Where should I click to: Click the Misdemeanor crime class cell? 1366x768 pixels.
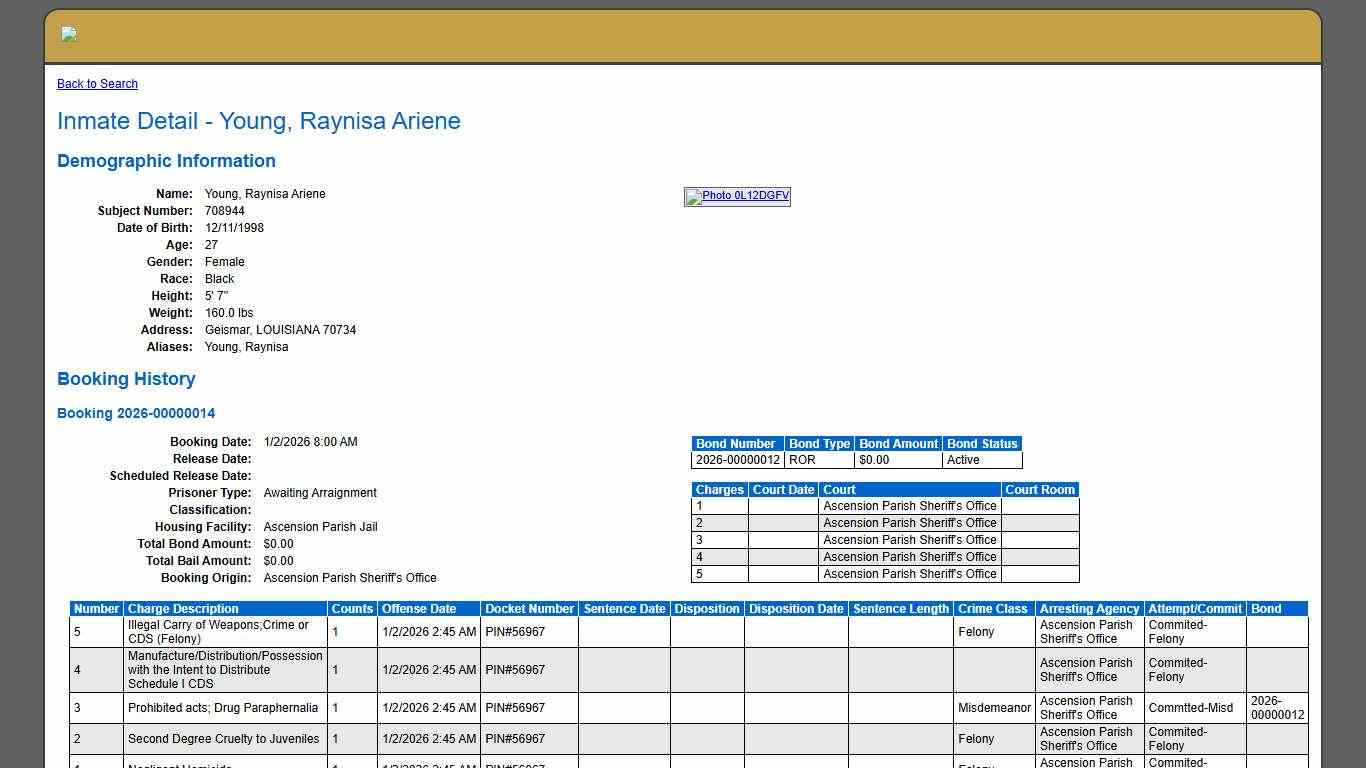(x=994, y=708)
